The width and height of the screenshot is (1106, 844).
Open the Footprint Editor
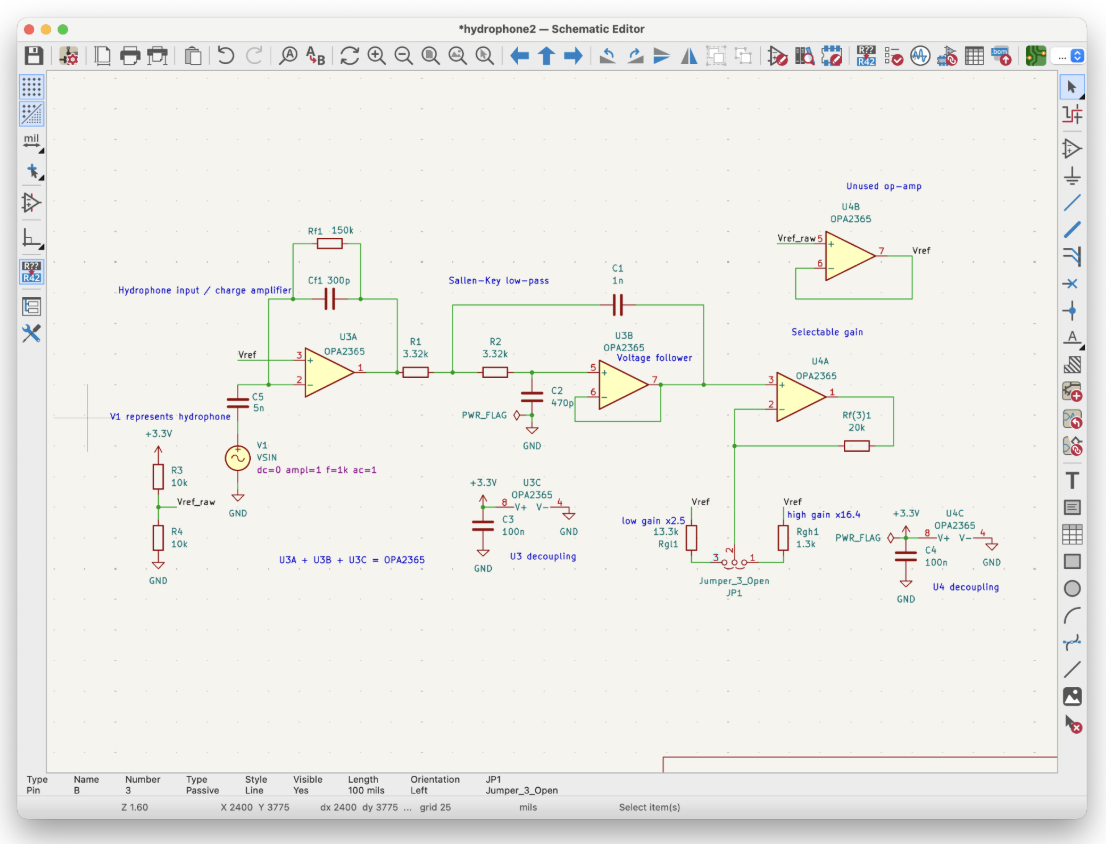click(832, 56)
